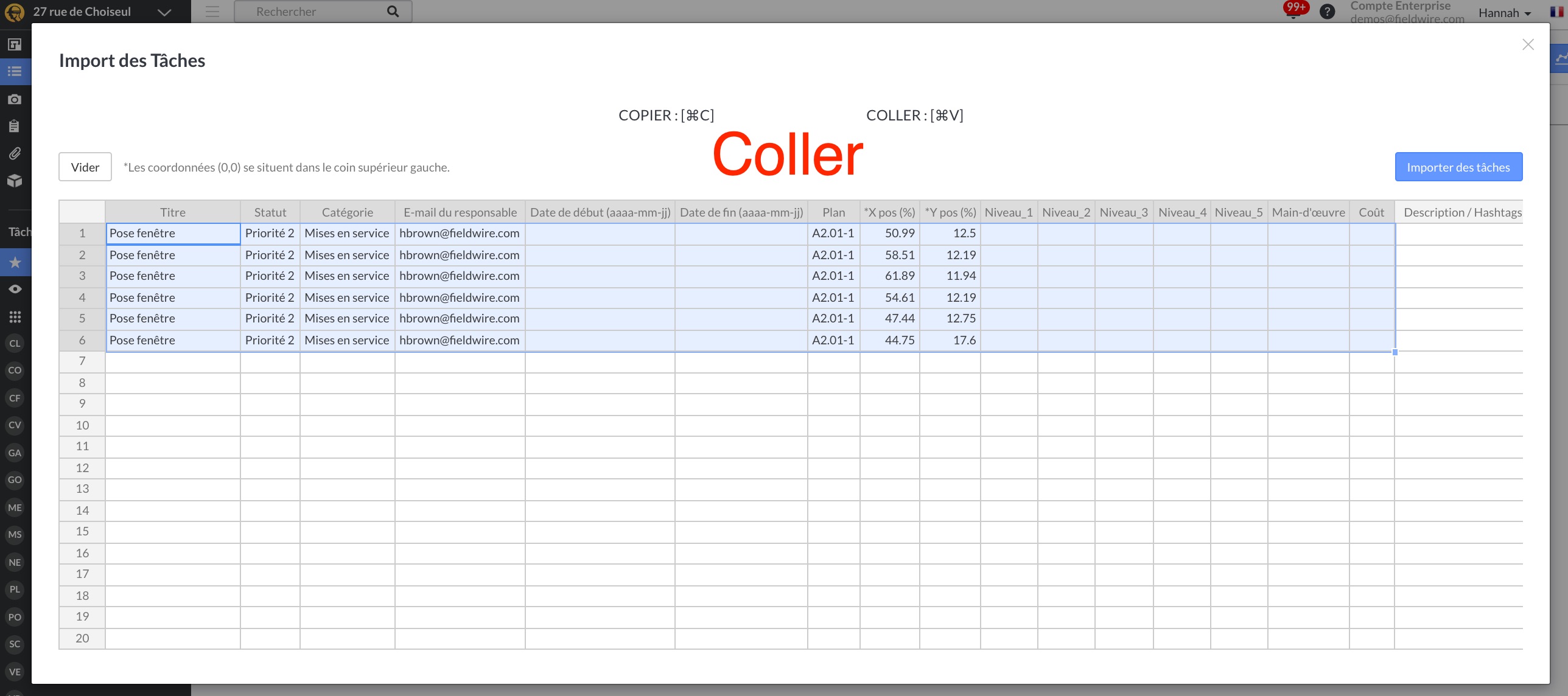Select row 7 header number
The height and width of the screenshot is (696, 1568).
pyautogui.click(x=82, y=361)
